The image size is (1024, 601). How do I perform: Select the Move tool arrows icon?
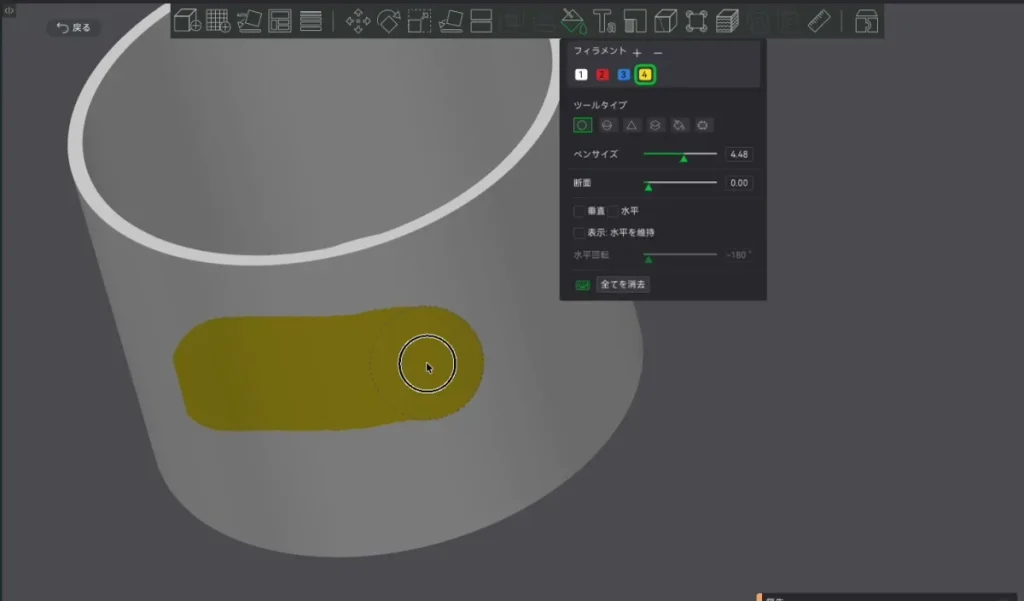pos(358,21)
